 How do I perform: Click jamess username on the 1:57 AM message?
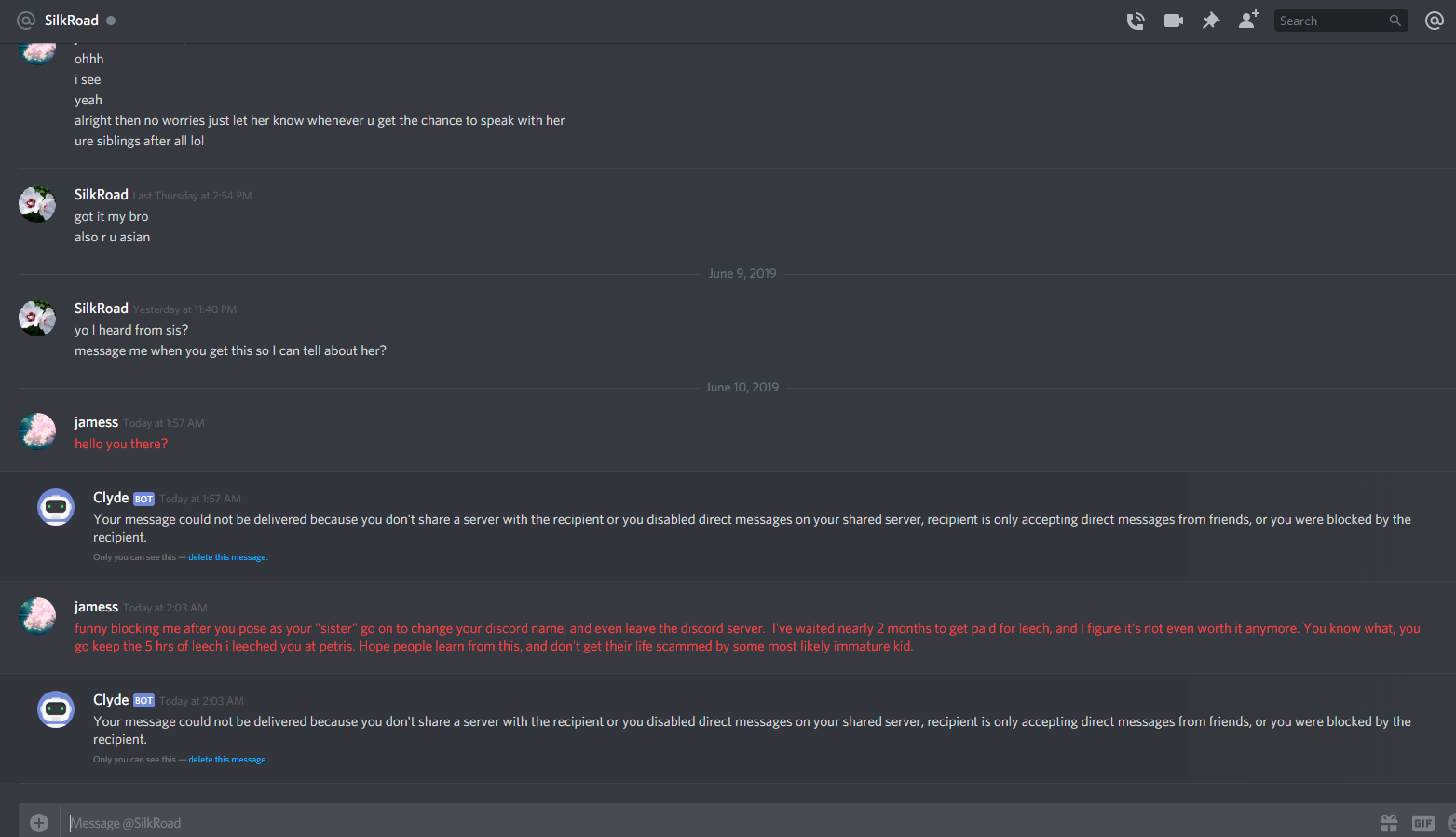[x=96, y=422]
